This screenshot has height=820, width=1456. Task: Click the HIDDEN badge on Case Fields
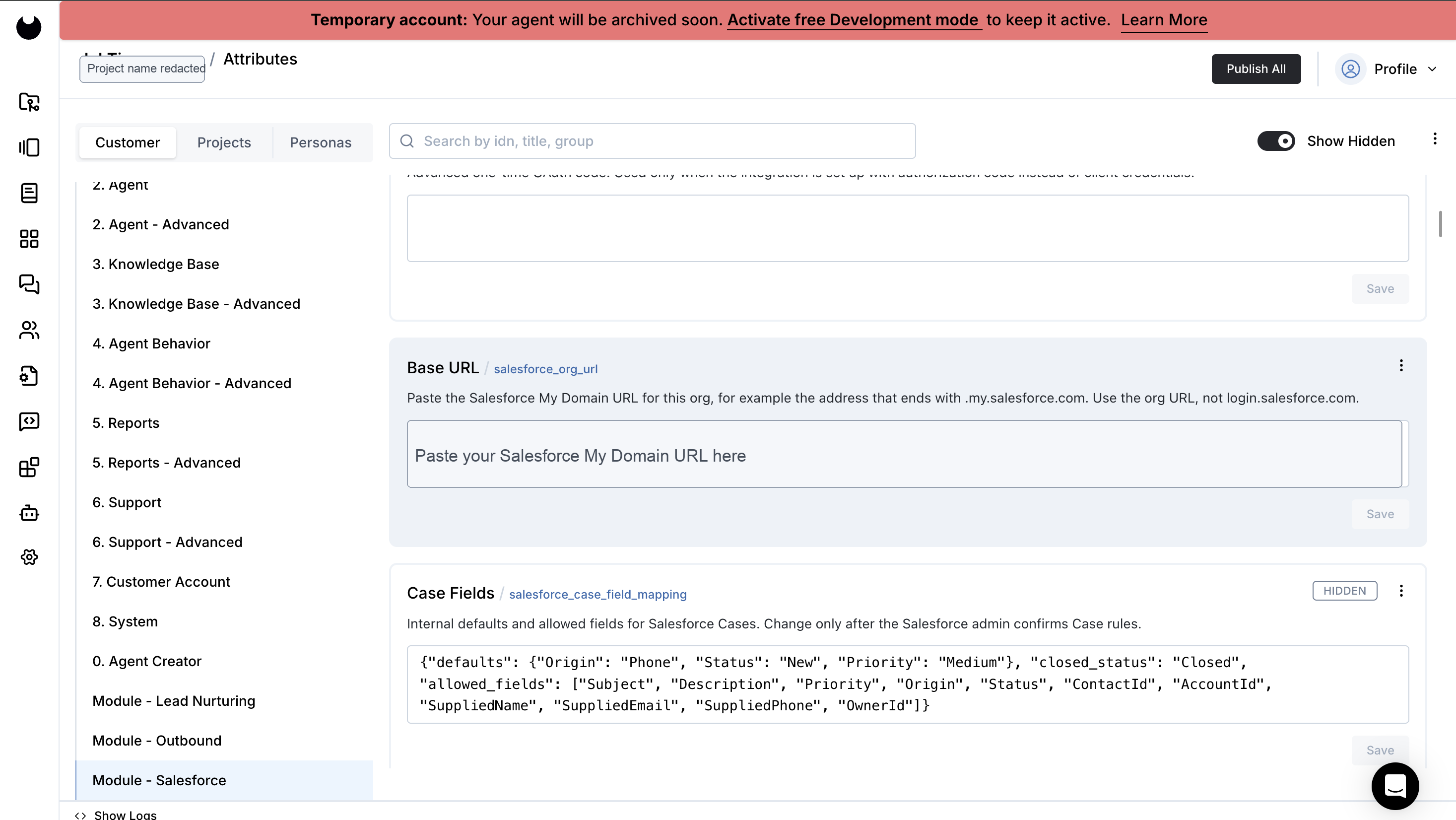click(x=1344, y=591)
